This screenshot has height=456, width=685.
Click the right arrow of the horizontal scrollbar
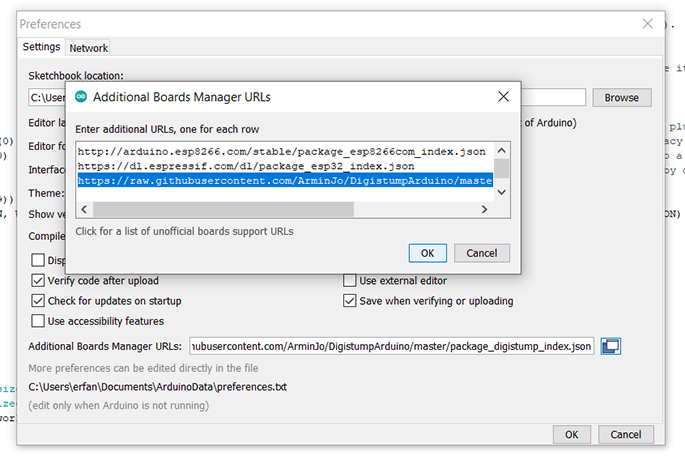point(485,209)
